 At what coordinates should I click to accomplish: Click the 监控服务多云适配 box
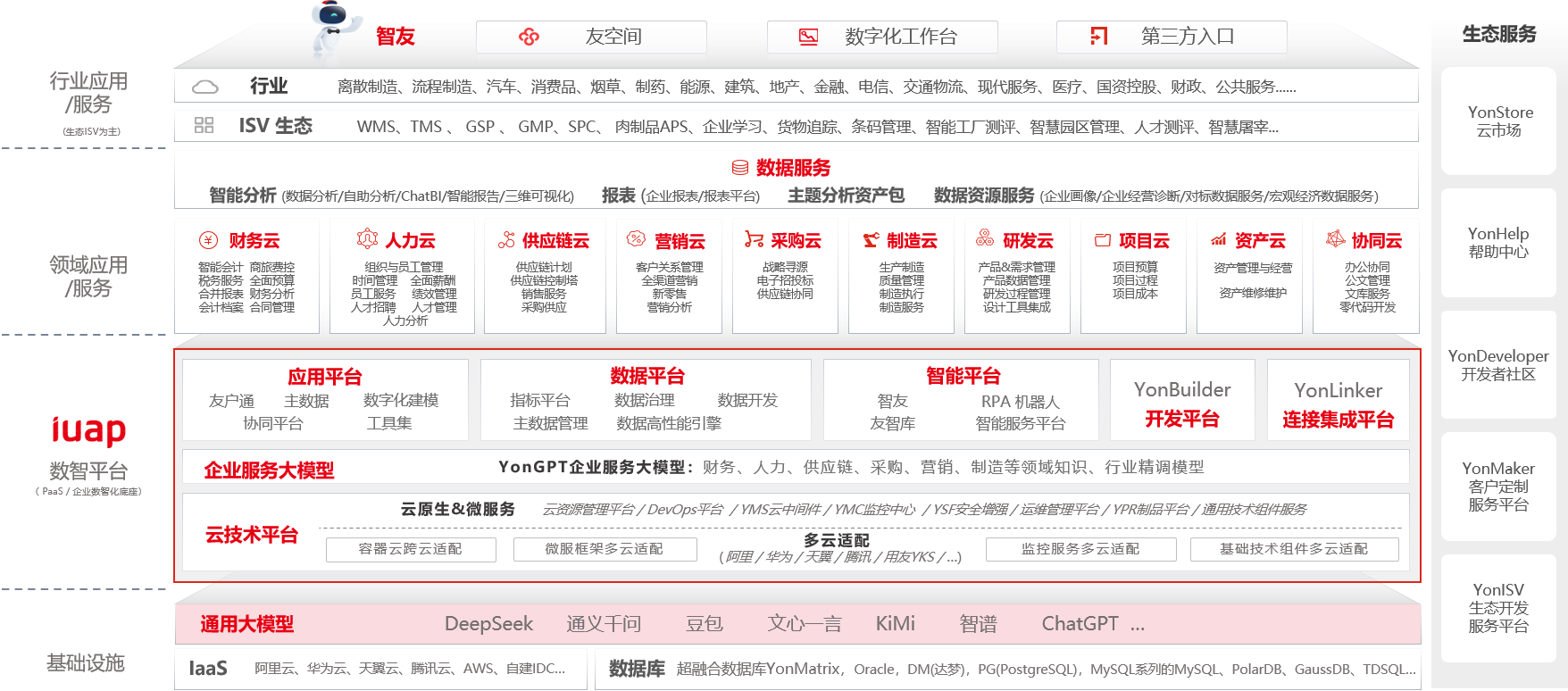tap(1080, 549)
